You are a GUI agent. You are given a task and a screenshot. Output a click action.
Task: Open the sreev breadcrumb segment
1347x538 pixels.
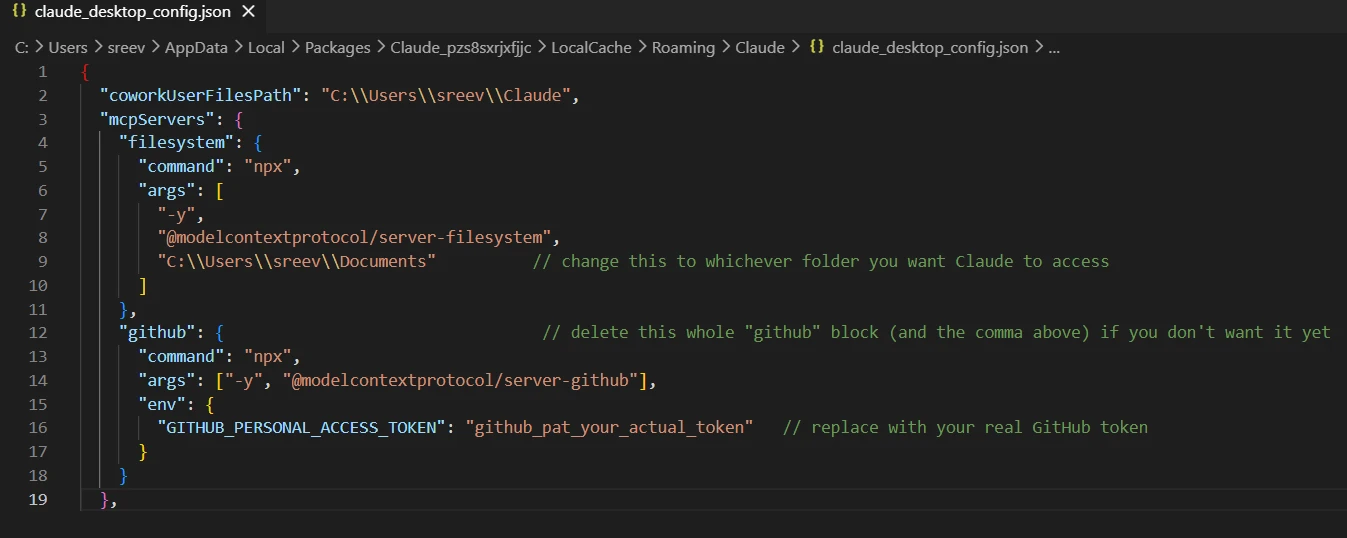click(x=126, y=47)
